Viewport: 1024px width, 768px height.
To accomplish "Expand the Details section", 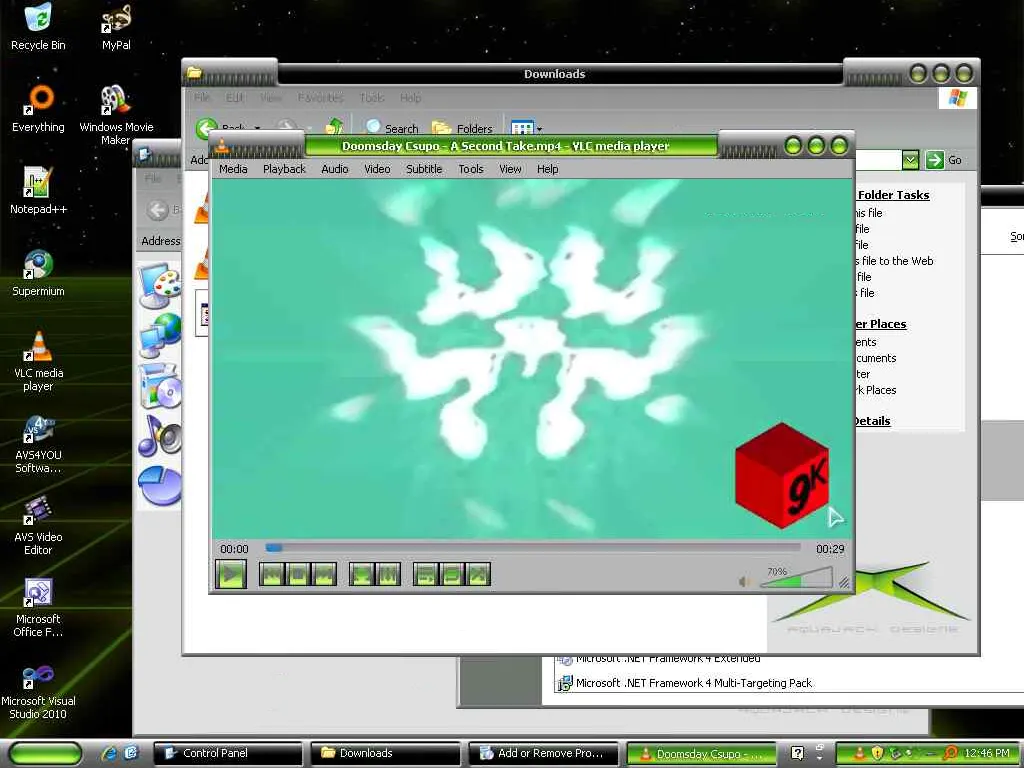I will coord(872,421).
